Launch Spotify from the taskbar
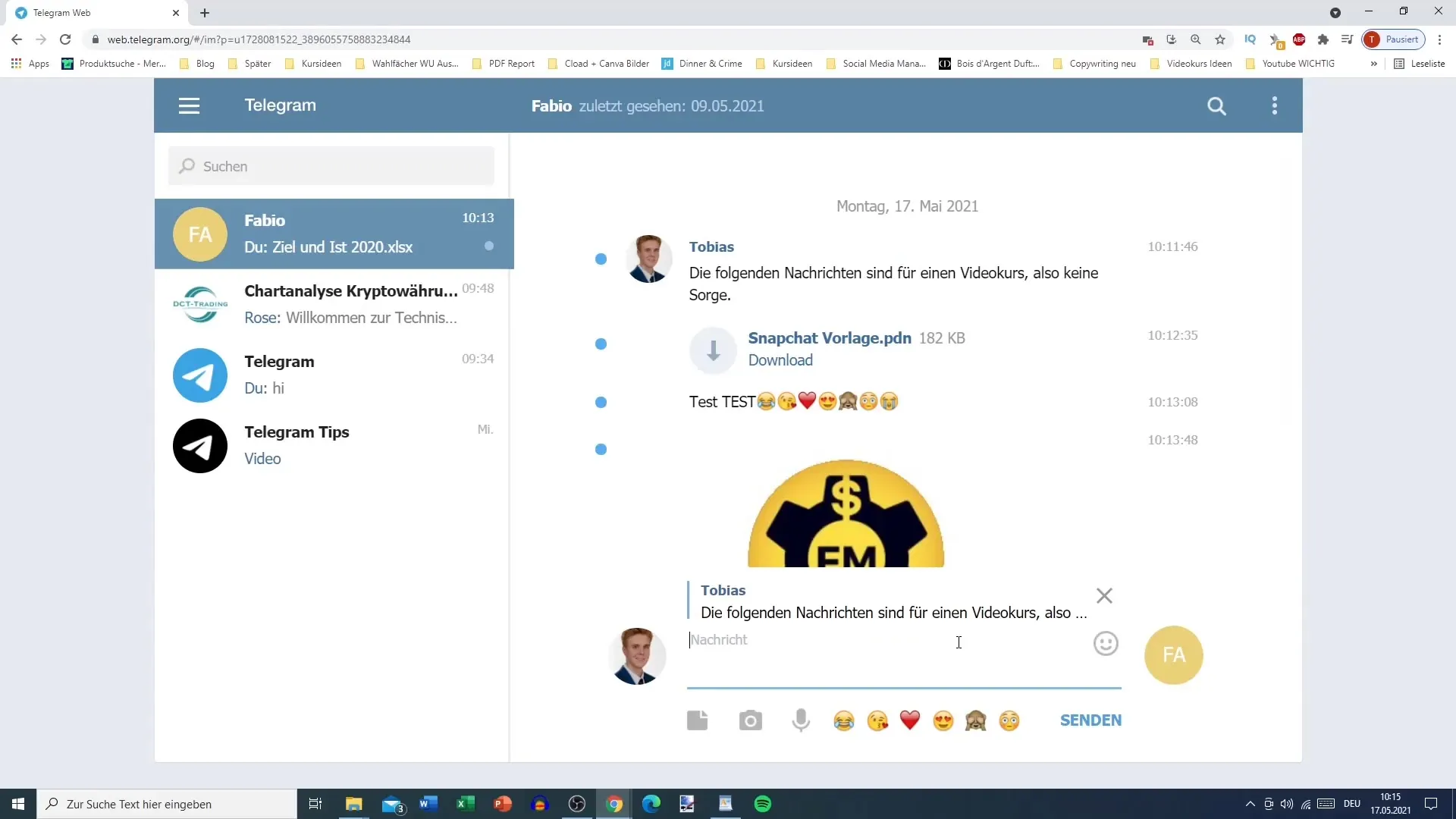The width and height of the screenshot is (1456, 819). [763, 804]
